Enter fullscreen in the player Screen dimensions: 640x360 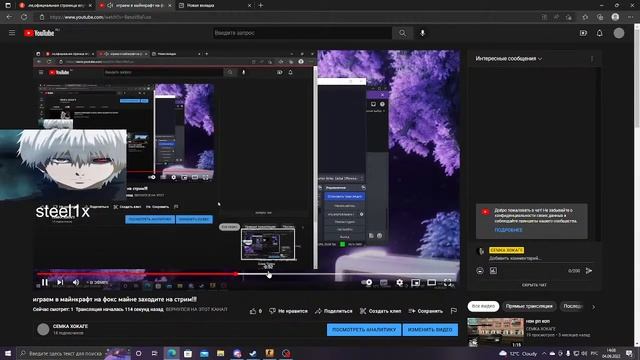coord(447,282)
